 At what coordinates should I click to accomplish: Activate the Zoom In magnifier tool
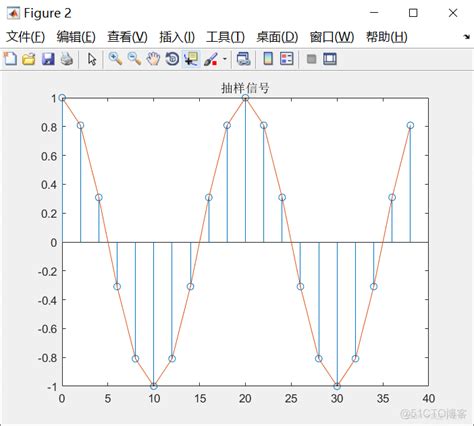tap(115, 59)
